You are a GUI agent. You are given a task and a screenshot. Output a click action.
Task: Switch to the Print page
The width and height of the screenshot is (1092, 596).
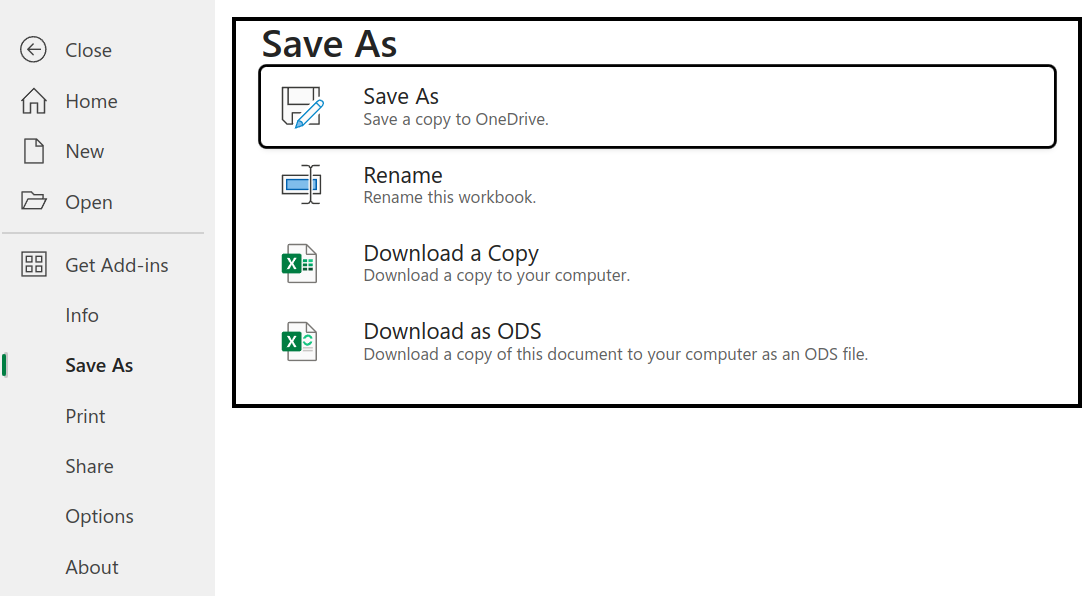85,415
